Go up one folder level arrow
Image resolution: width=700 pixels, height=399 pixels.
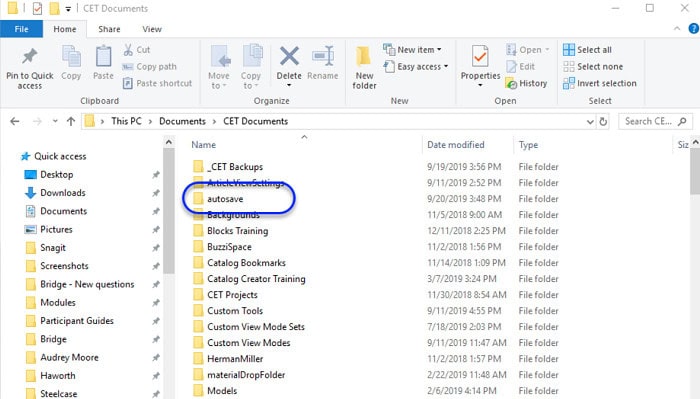[x=71, y=121]
